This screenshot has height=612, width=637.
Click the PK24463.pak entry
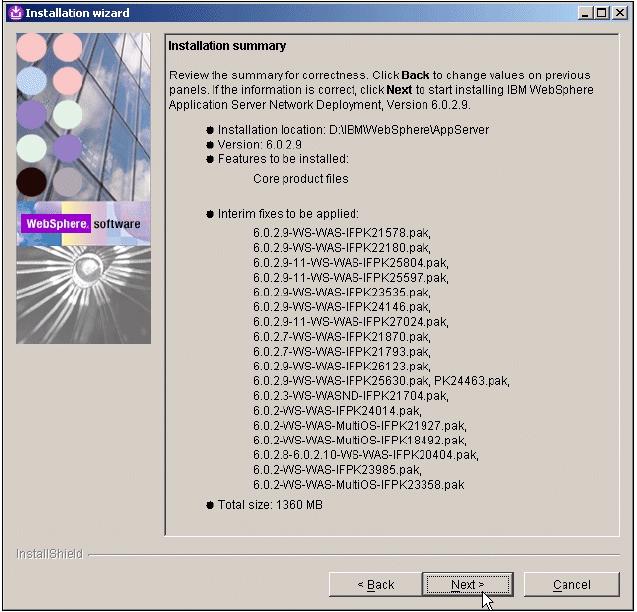click(x=472, y=381)
